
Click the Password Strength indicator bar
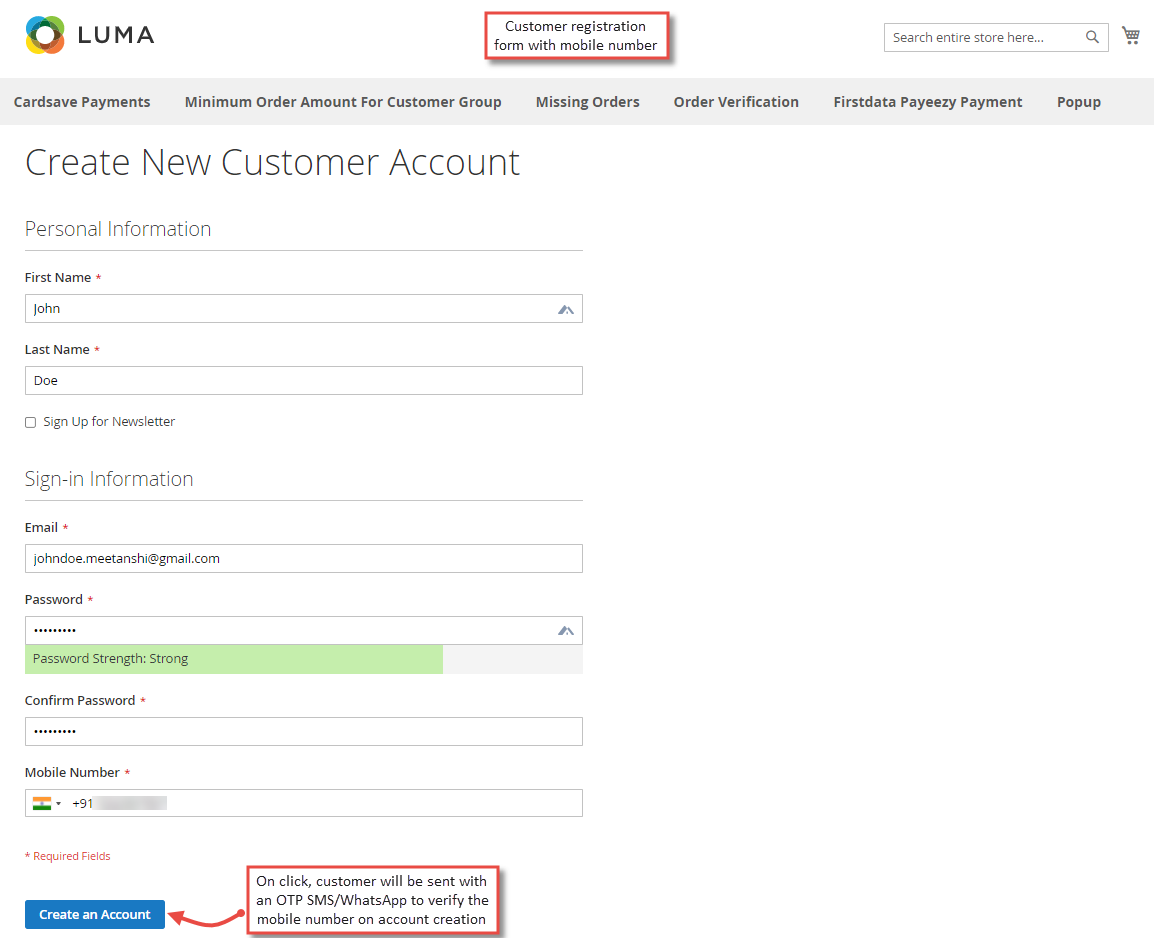tap(233, 658)
